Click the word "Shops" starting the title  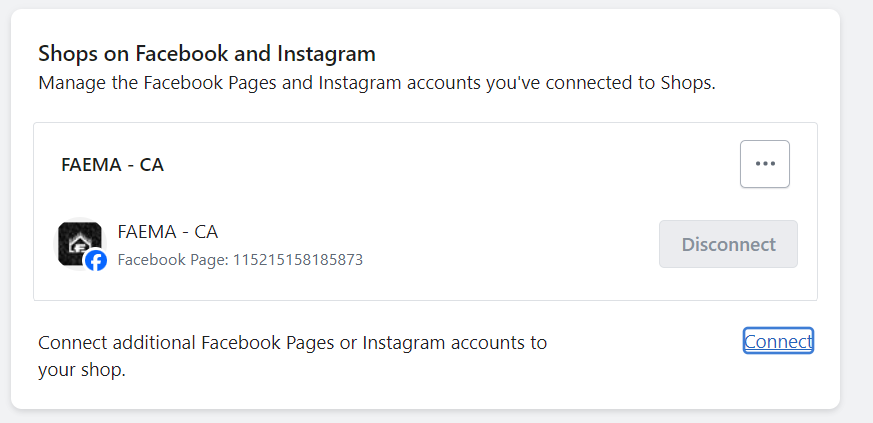tap(64, 53)
